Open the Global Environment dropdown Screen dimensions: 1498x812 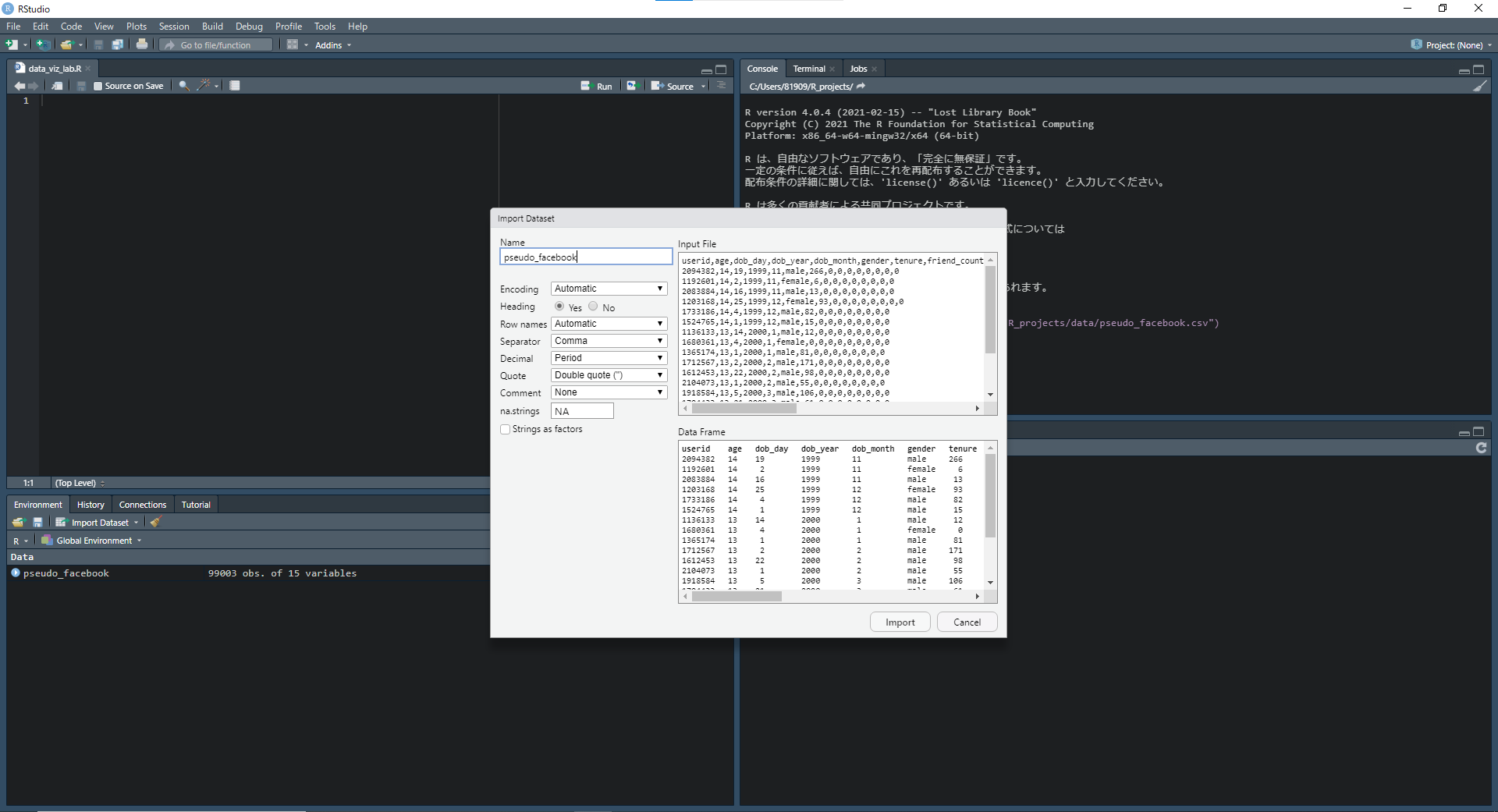click(91, 541)
